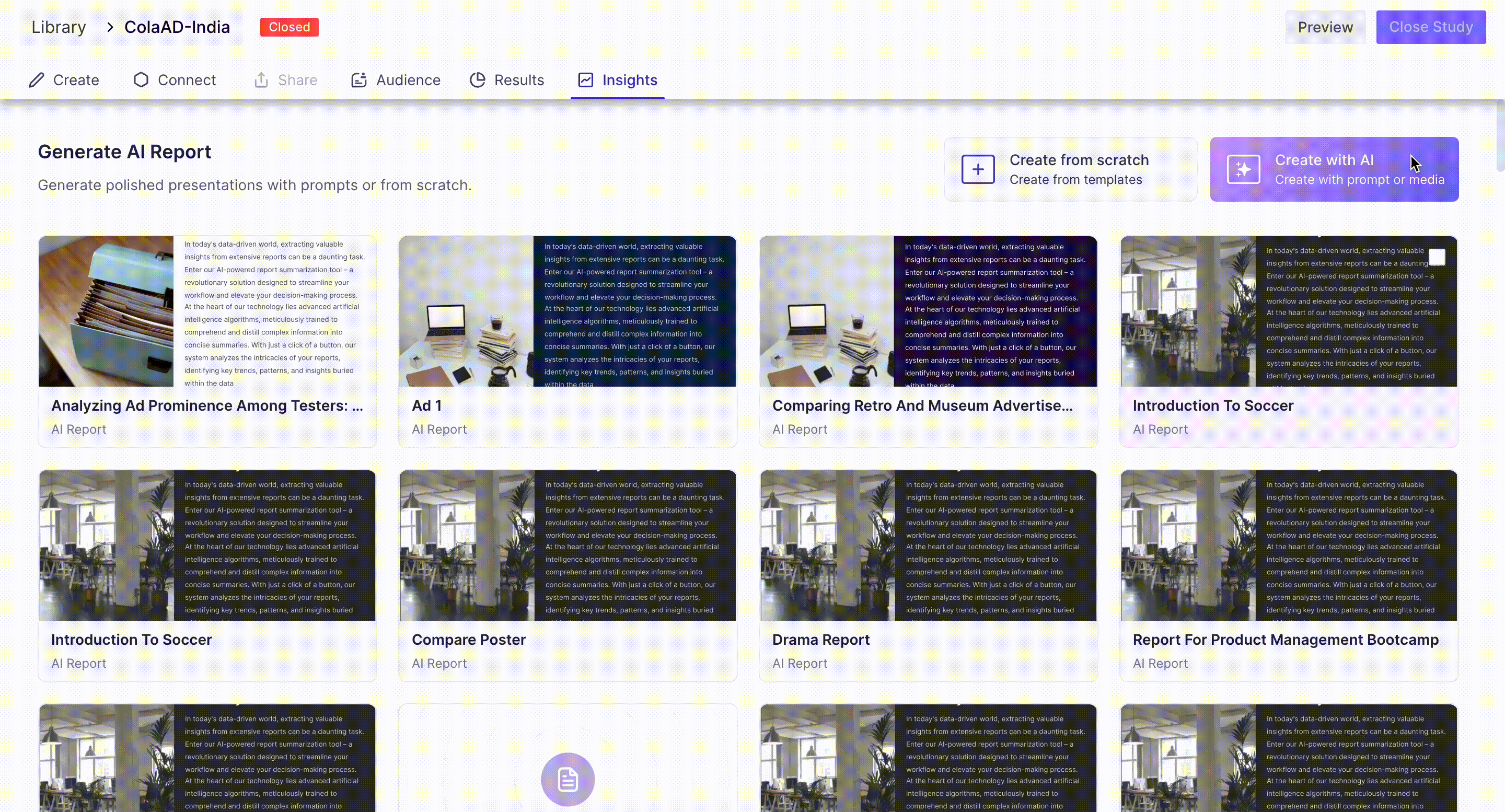Go to Library breadcrumb link
Screen dimensions: 1505x812
pyautogui.click(x=59, y=27)
